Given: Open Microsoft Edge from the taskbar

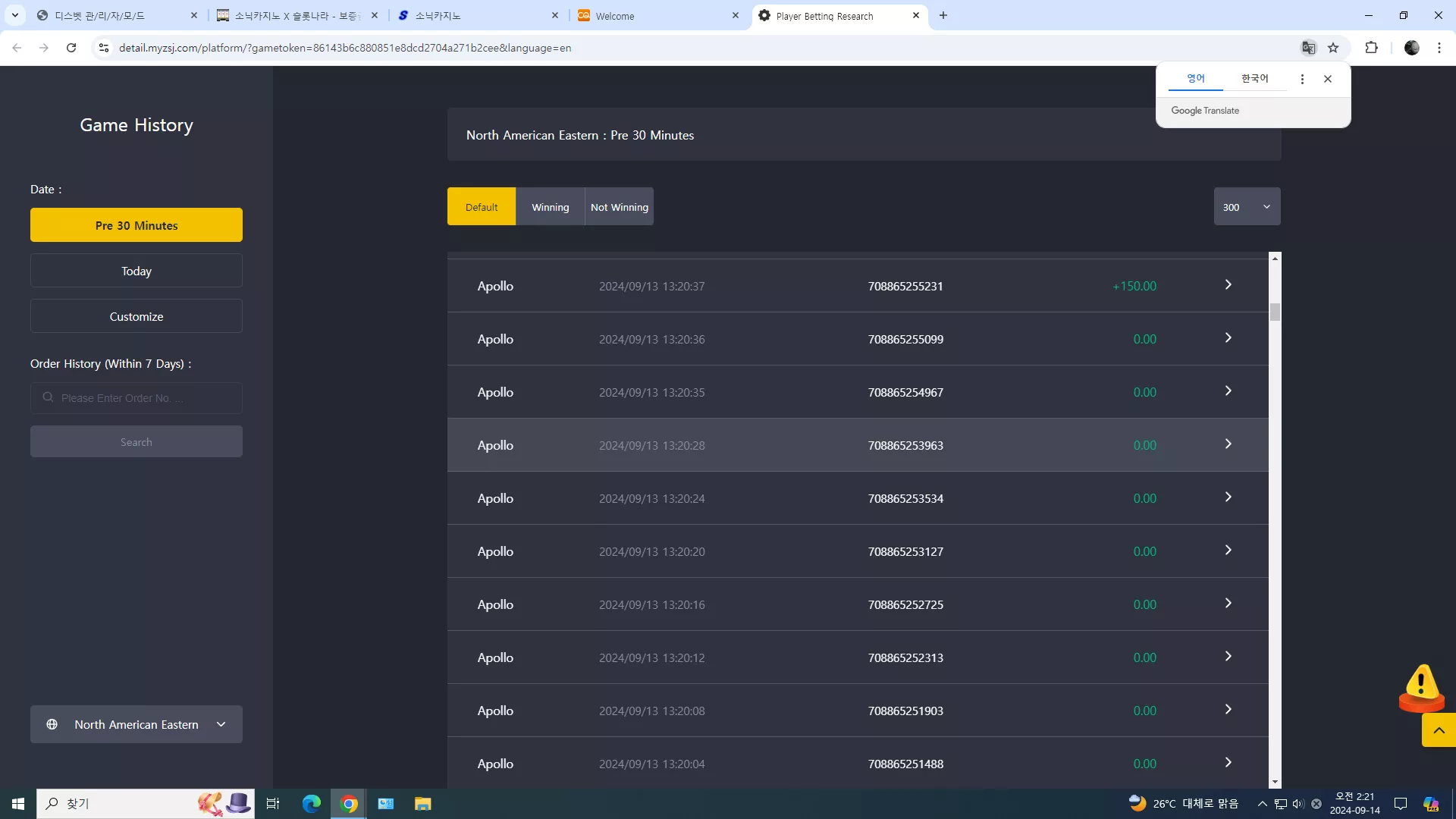Looking at the screenshot, I should tap(312, 804).
